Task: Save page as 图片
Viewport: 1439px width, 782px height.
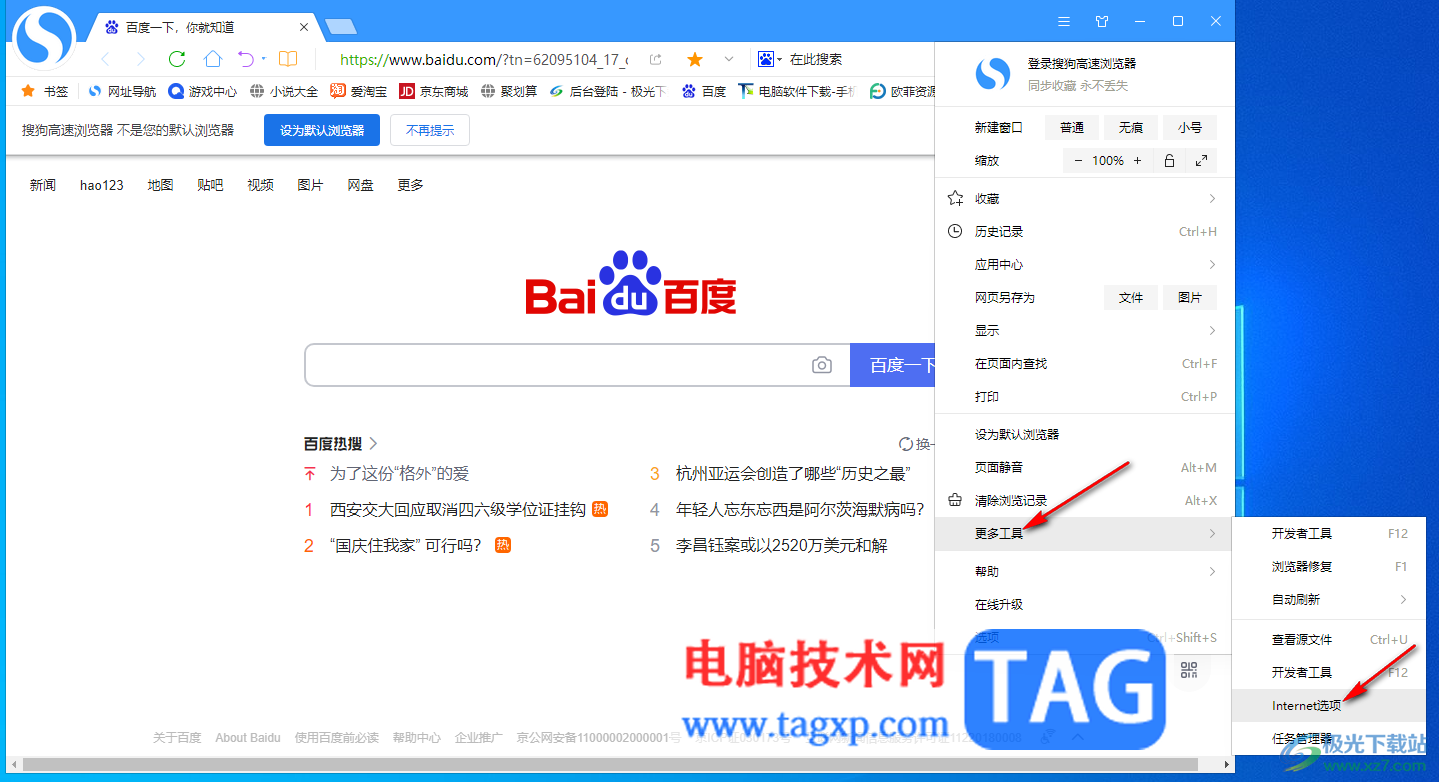Action: coord(1190,297)
